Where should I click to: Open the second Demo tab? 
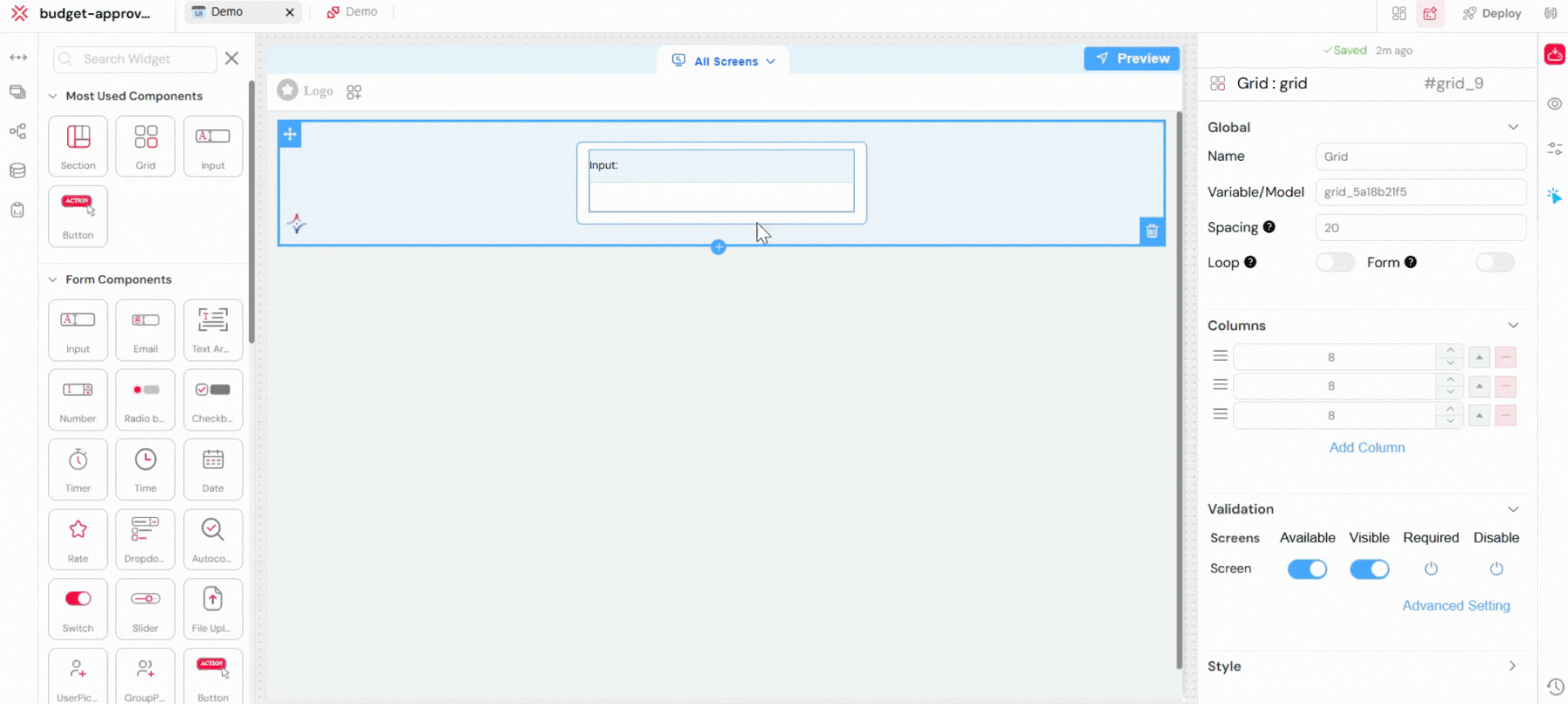pos(353,12)
